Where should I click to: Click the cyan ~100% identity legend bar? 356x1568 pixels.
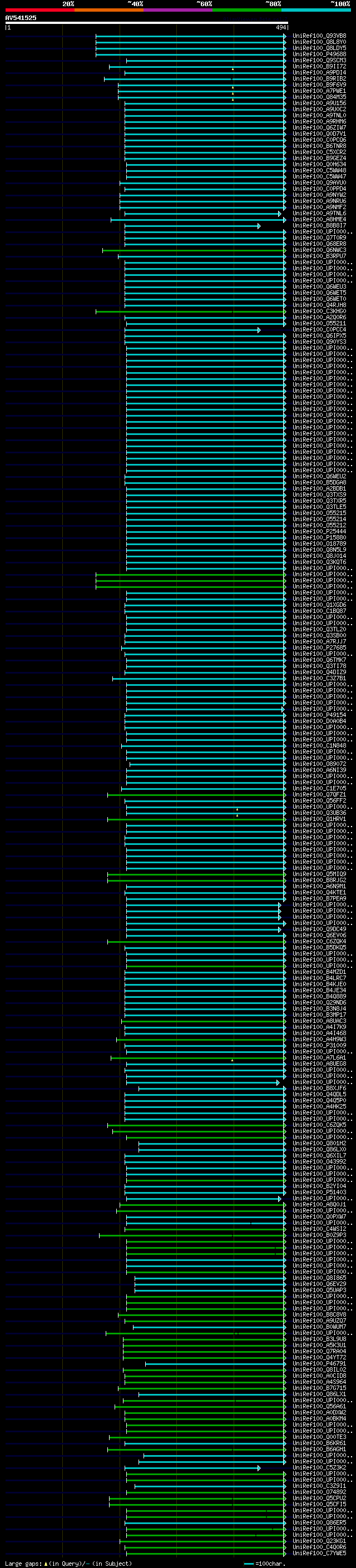[x=316, y=10]
